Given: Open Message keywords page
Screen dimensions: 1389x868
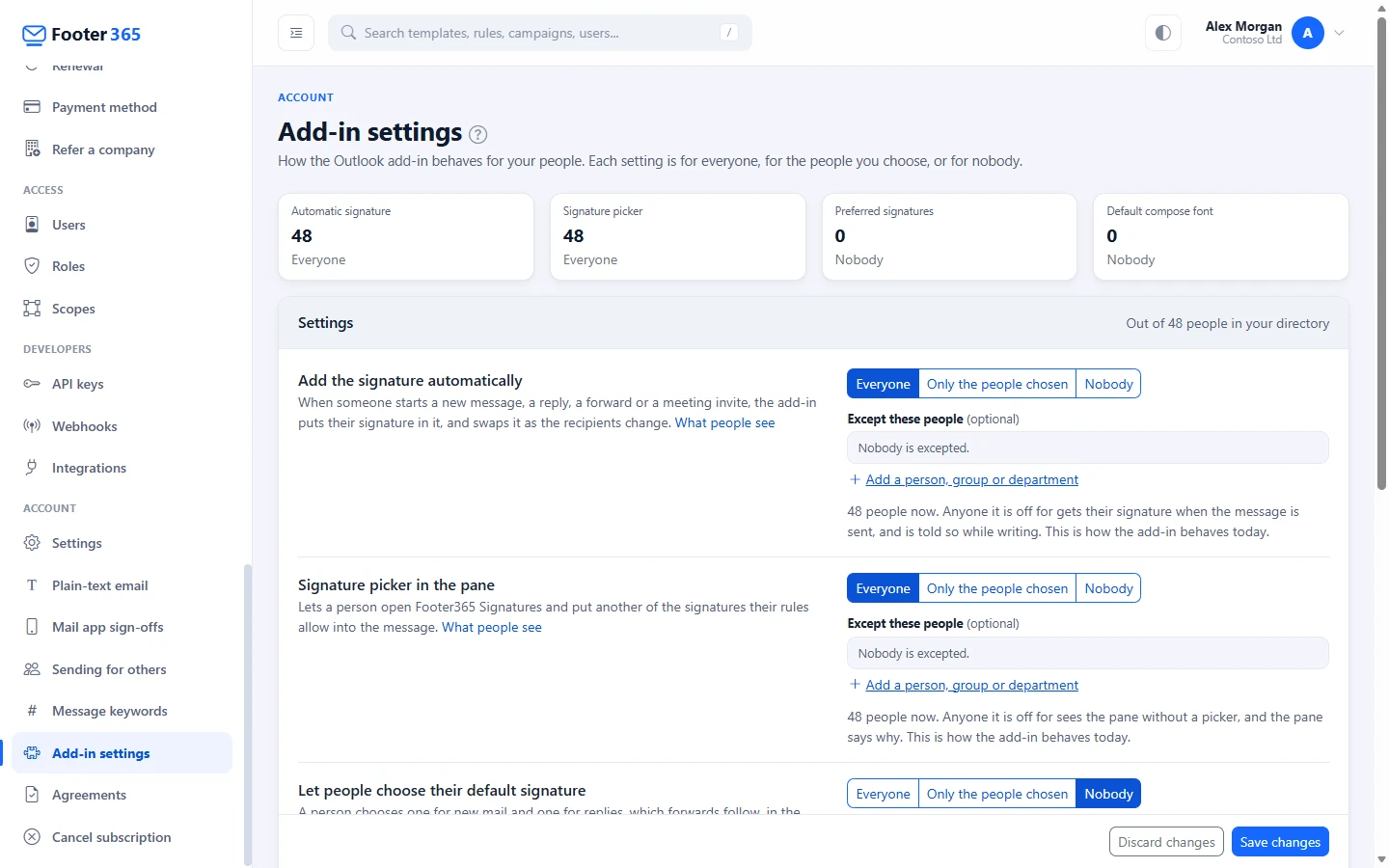Looking at the screenshot, I should (122, 711).
